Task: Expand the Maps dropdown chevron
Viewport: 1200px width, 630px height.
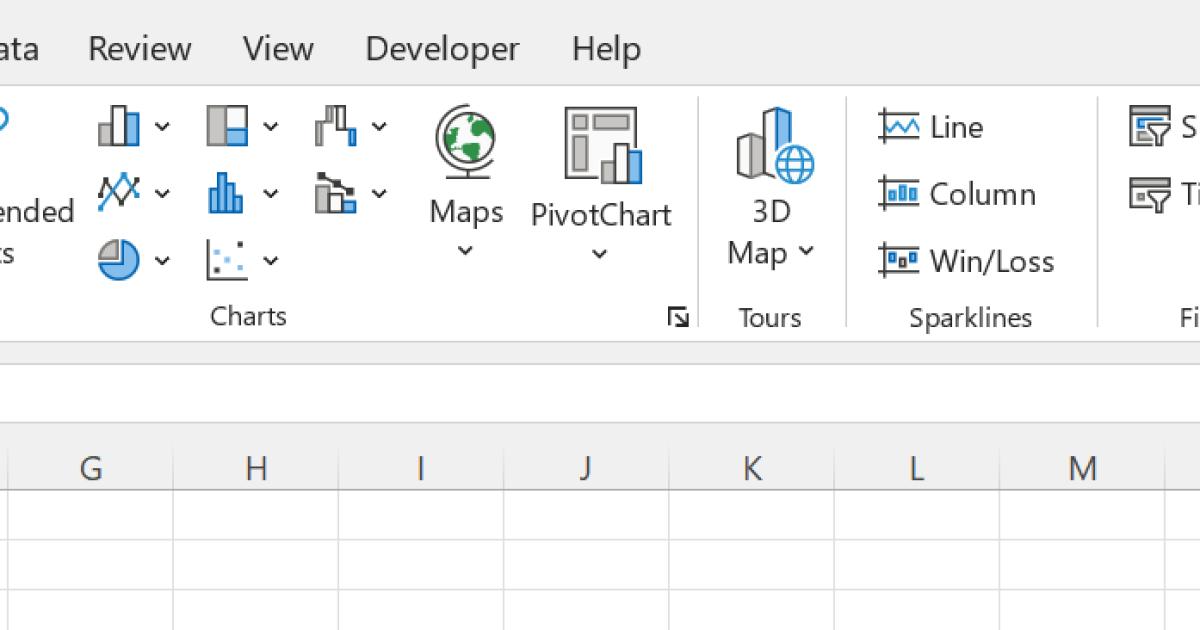Action: [466, 251]
